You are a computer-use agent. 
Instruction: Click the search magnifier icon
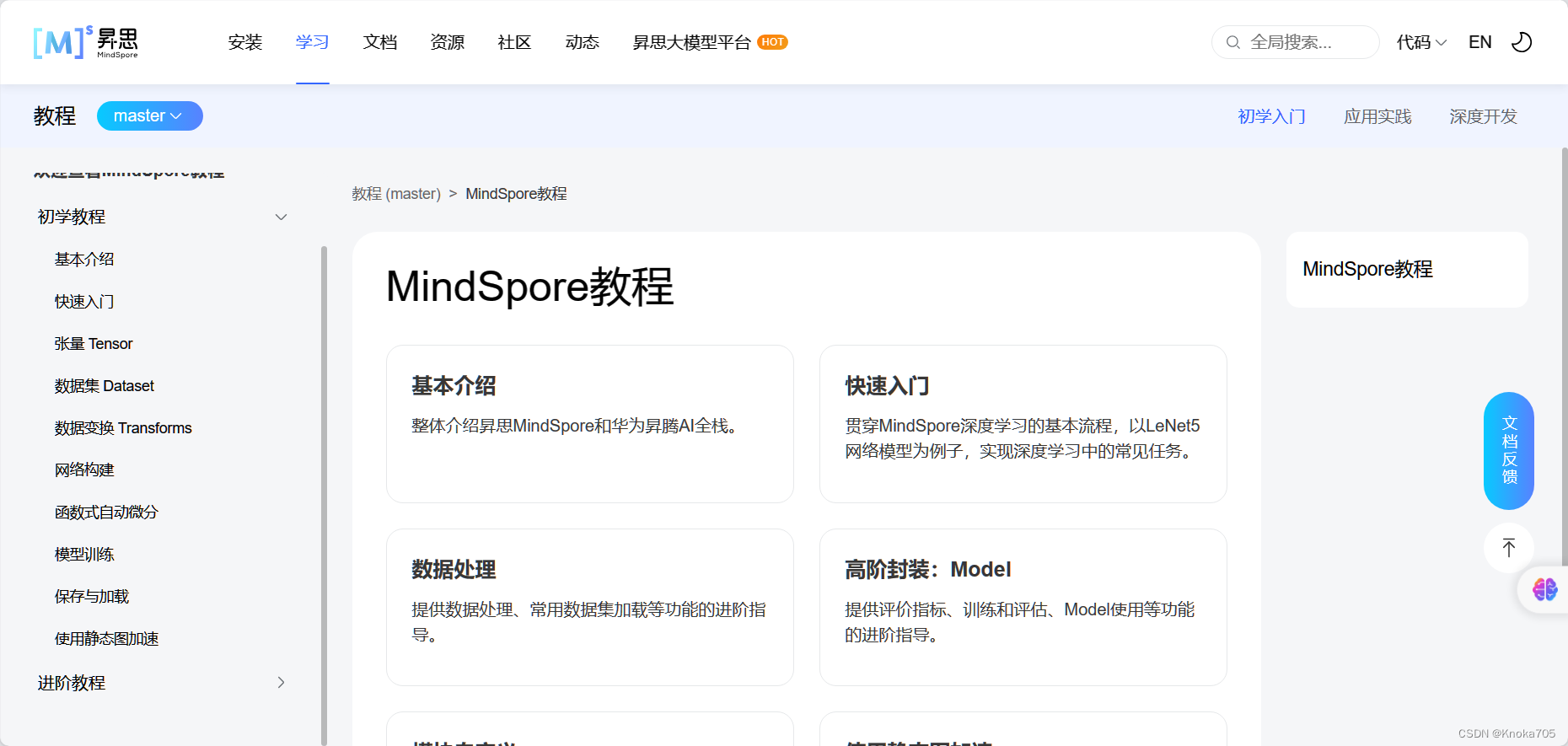[1232, 42]
